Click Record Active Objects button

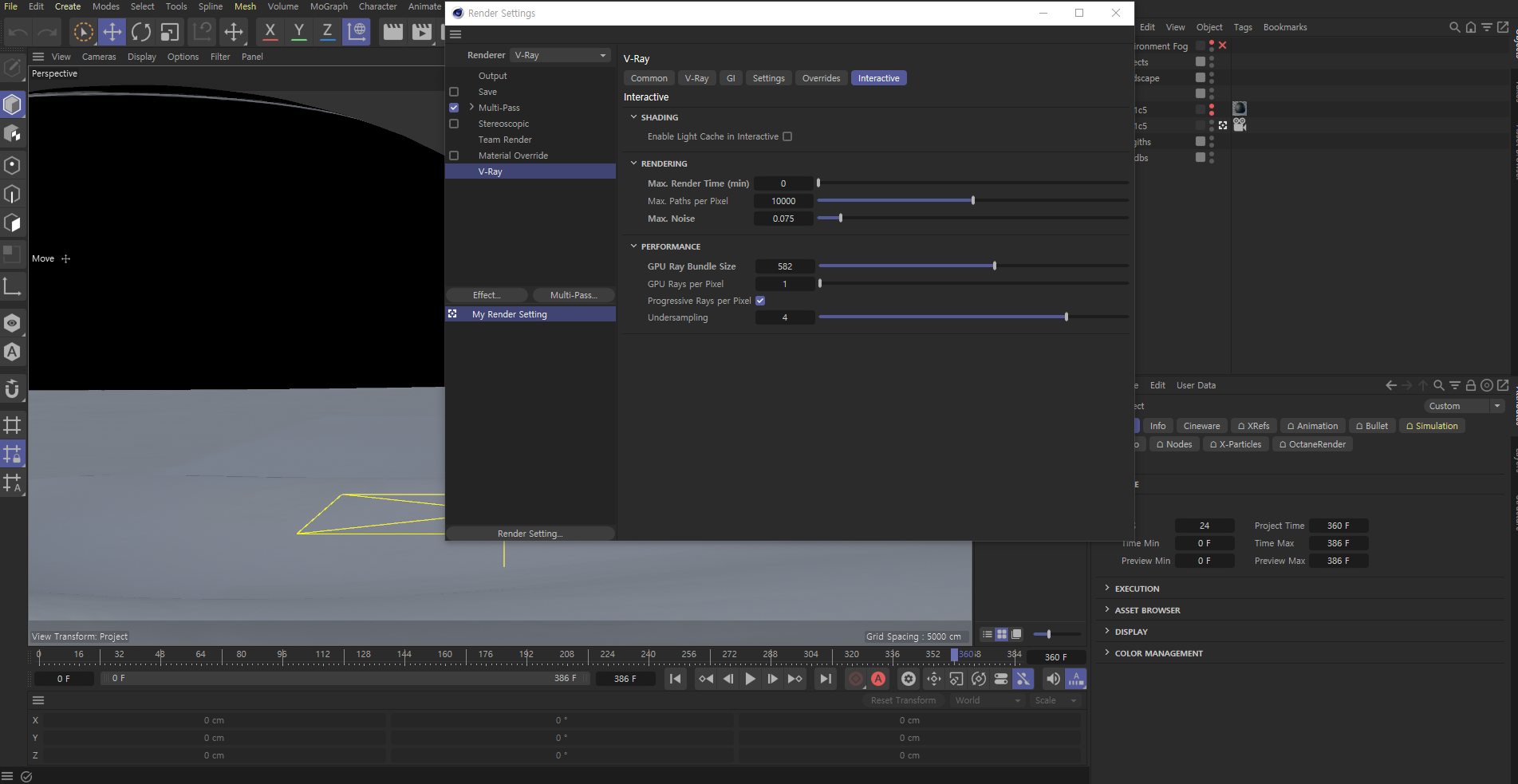(x=855, y=679)
